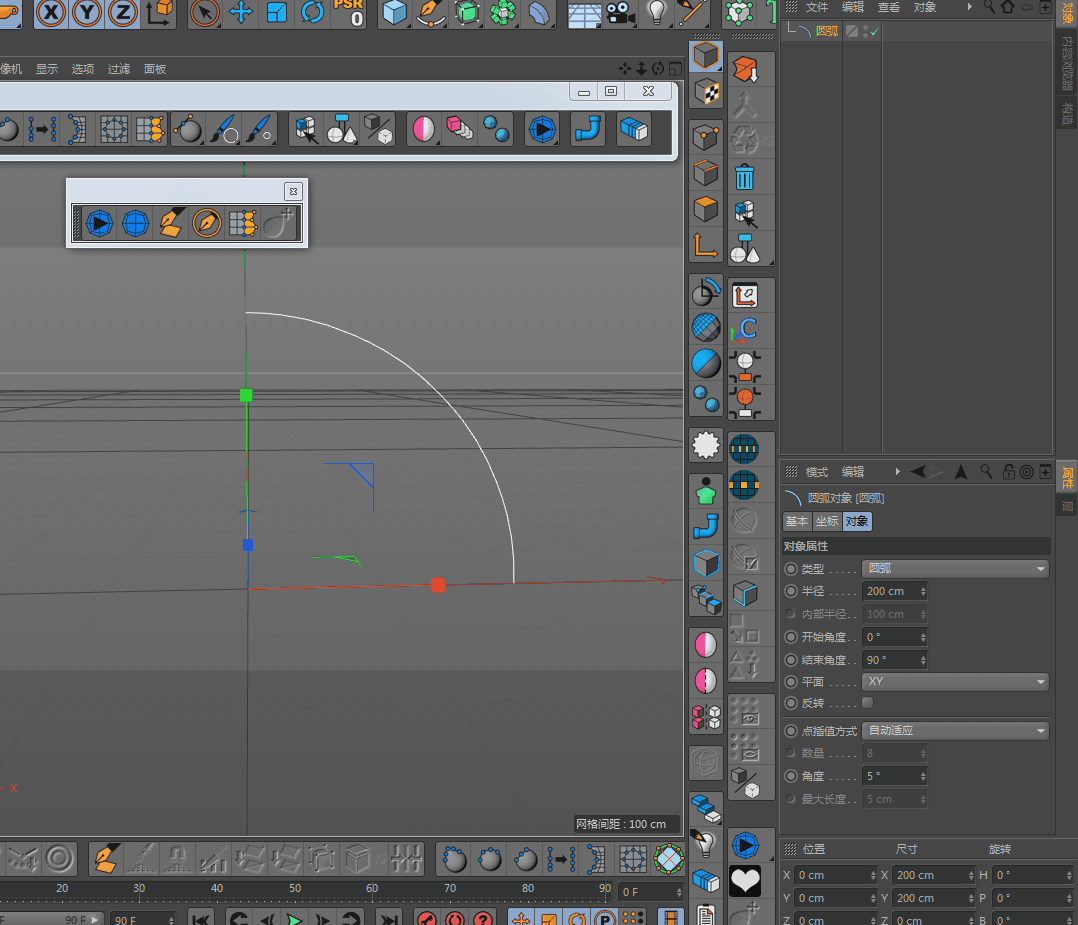Click the 半径 animation radio dot
Image resolution: width=1078 pixels, height=925 pixels.
click(x=791, y=591)
